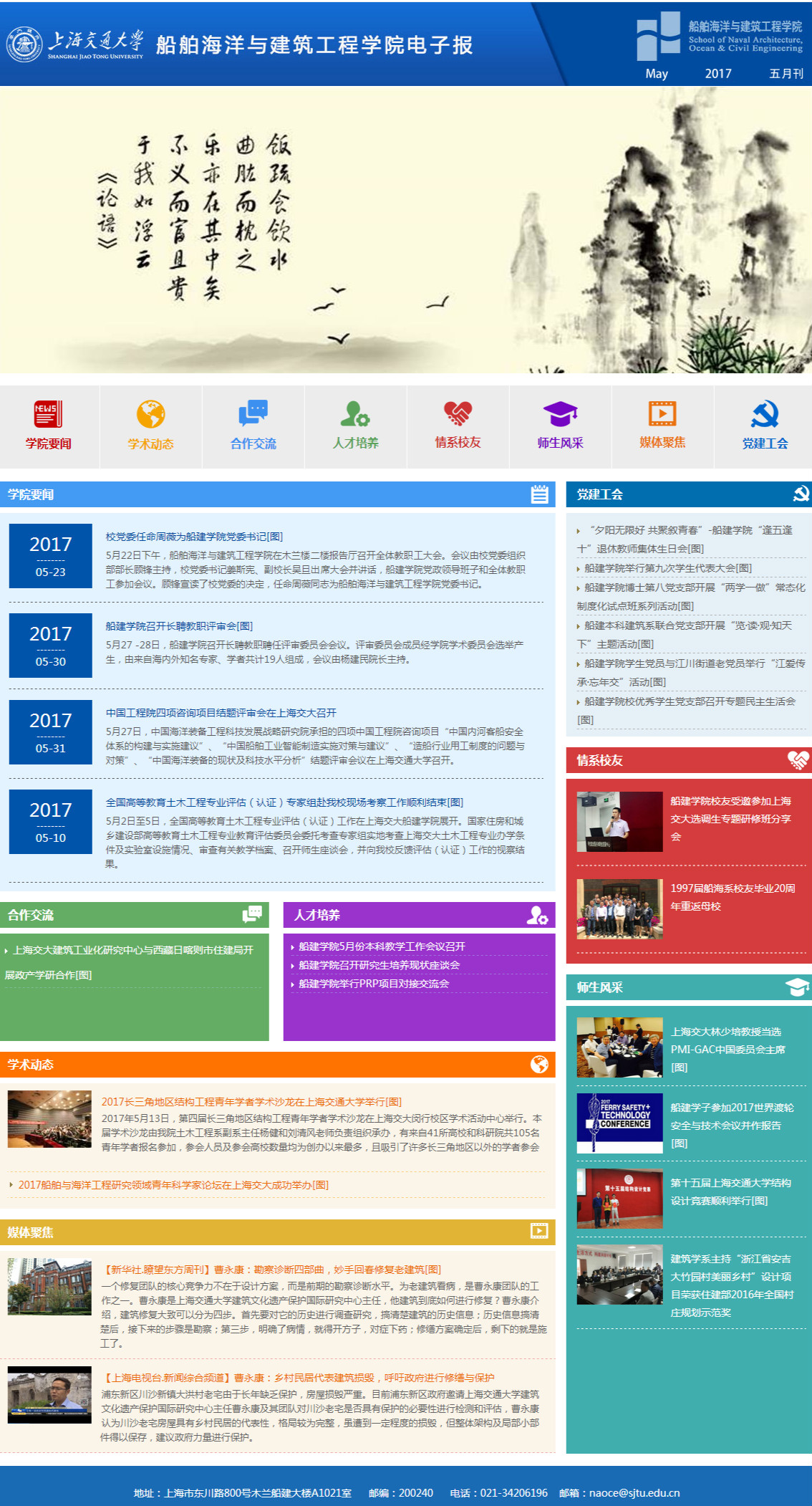This screenshot has height=1506, width=812.
Task: Click the globe icon in 学术动态 header
Action: (x=539, y=1065)
